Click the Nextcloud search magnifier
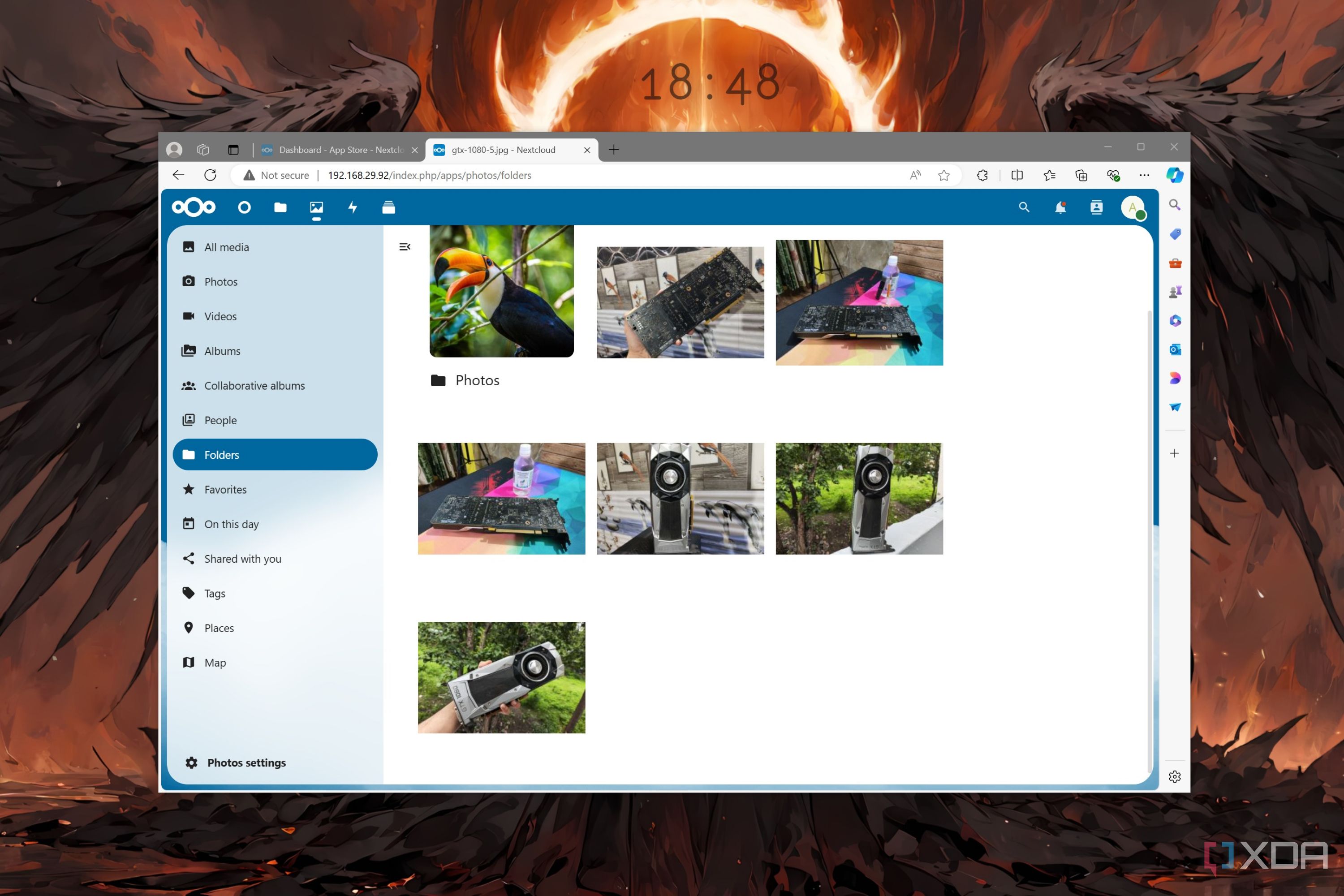The height and width of the screenshot is (896, 1344). tap(1023, 207)
